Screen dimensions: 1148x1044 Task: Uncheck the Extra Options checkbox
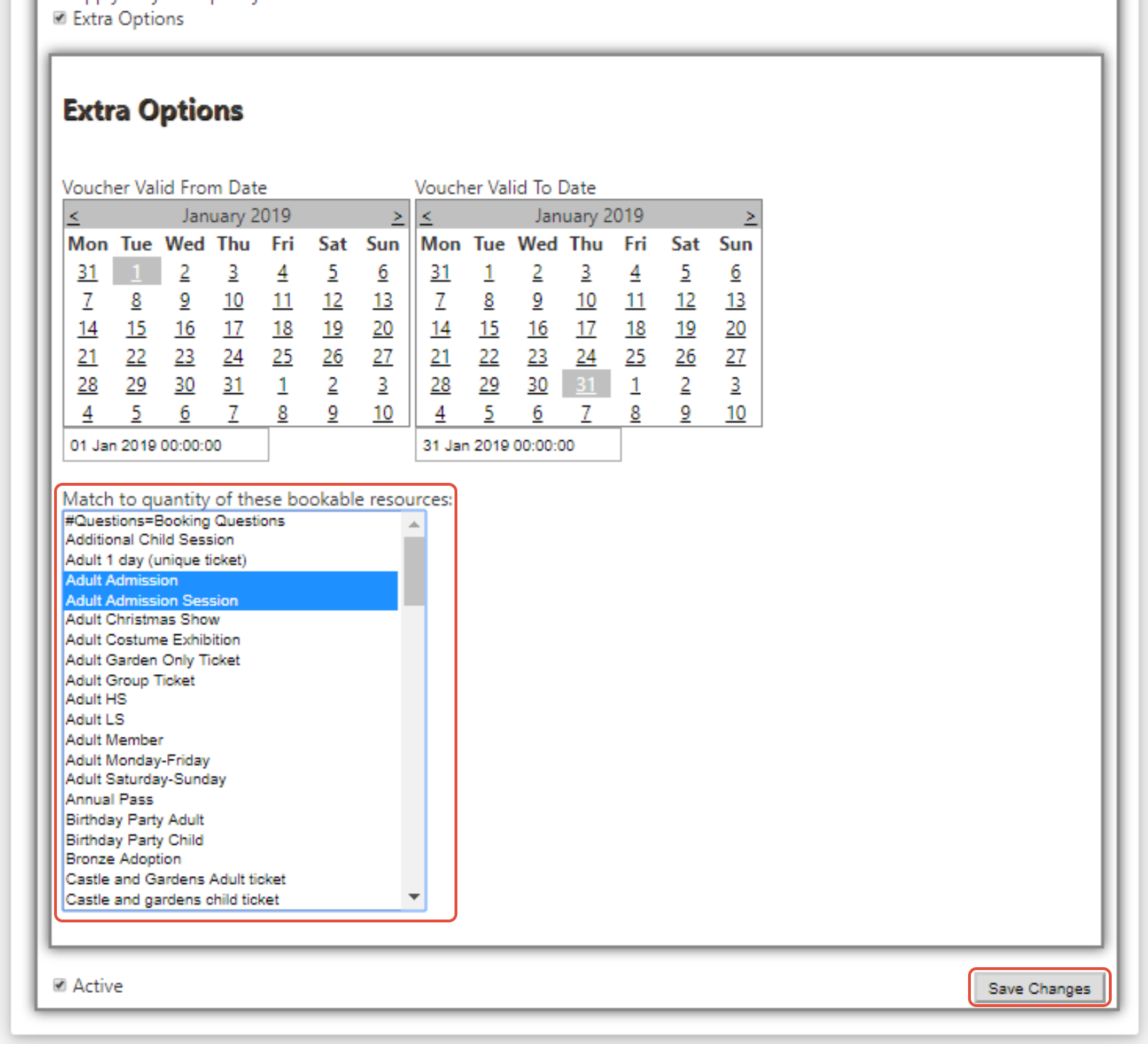[60, 18]
